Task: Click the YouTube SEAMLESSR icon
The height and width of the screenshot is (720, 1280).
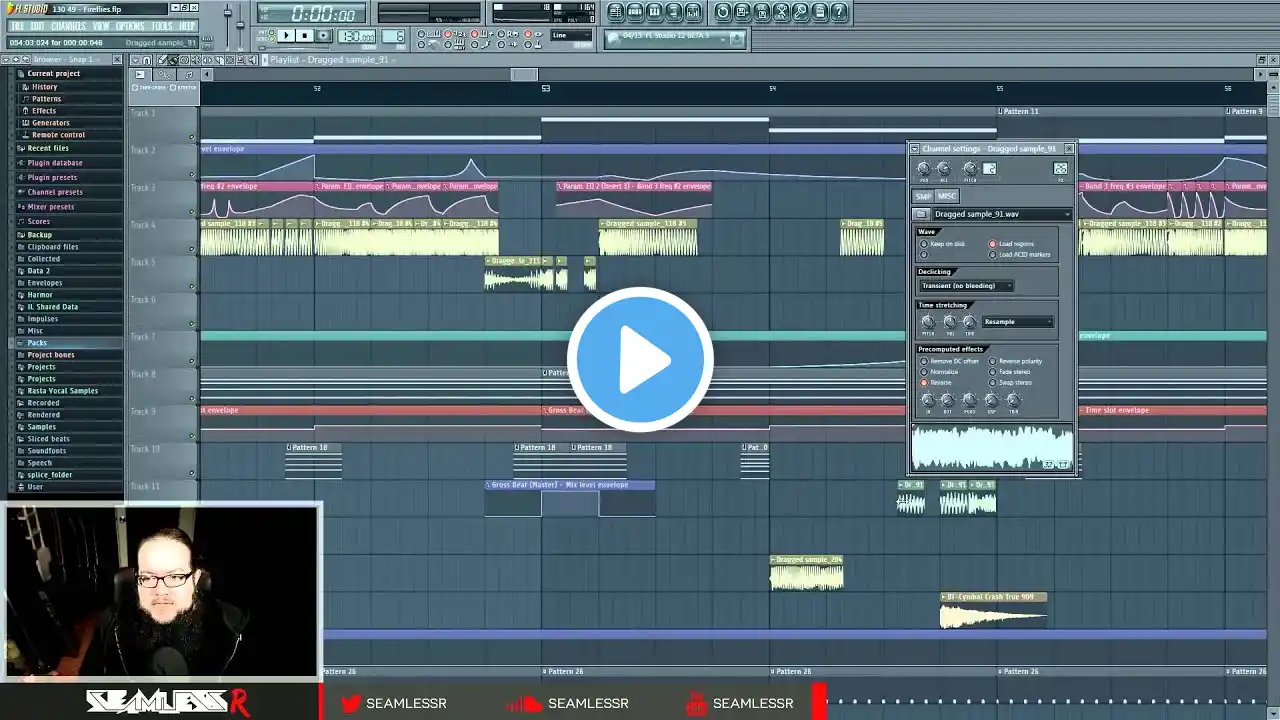Action: coord(695,704)
